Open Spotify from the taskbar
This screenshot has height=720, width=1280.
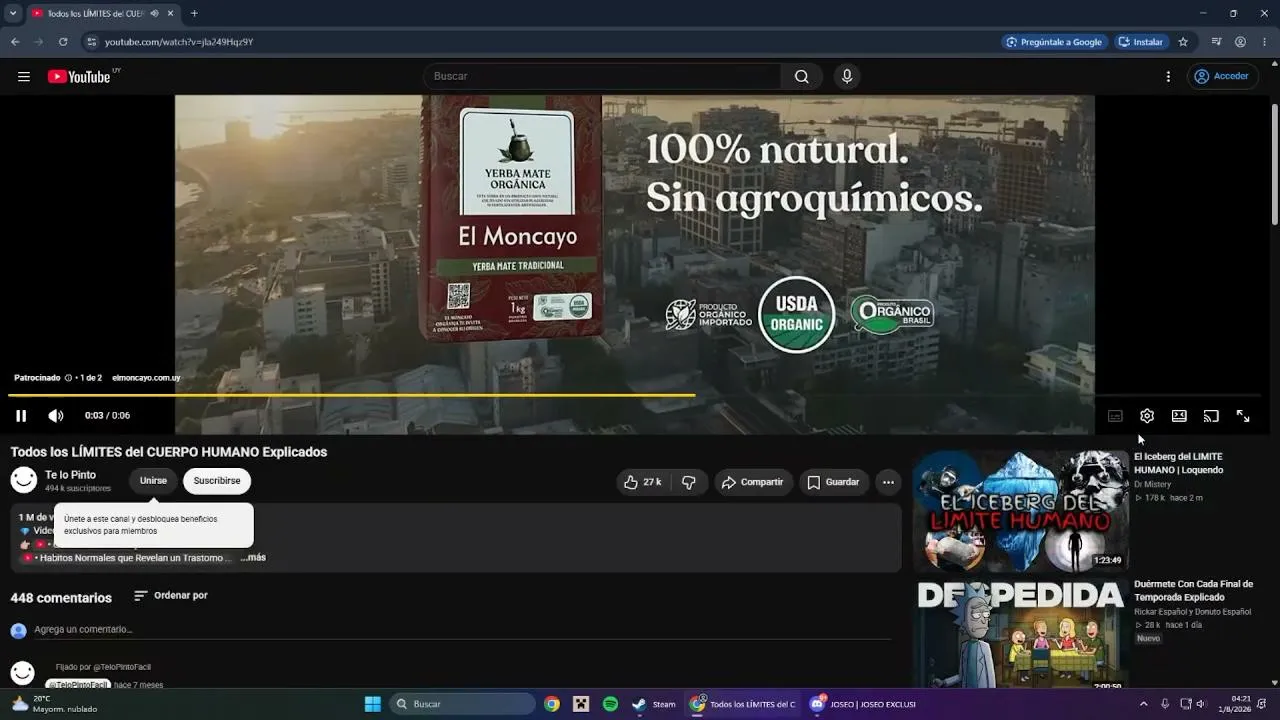pyautogui.click(x=610, y=704)
